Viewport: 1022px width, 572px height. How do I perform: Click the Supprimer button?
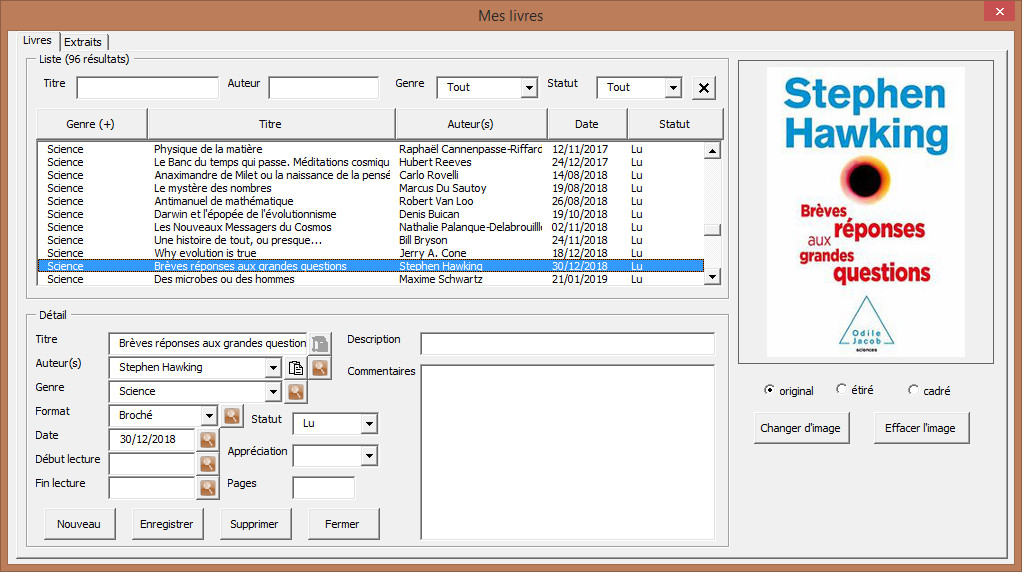tap(254, 524)
